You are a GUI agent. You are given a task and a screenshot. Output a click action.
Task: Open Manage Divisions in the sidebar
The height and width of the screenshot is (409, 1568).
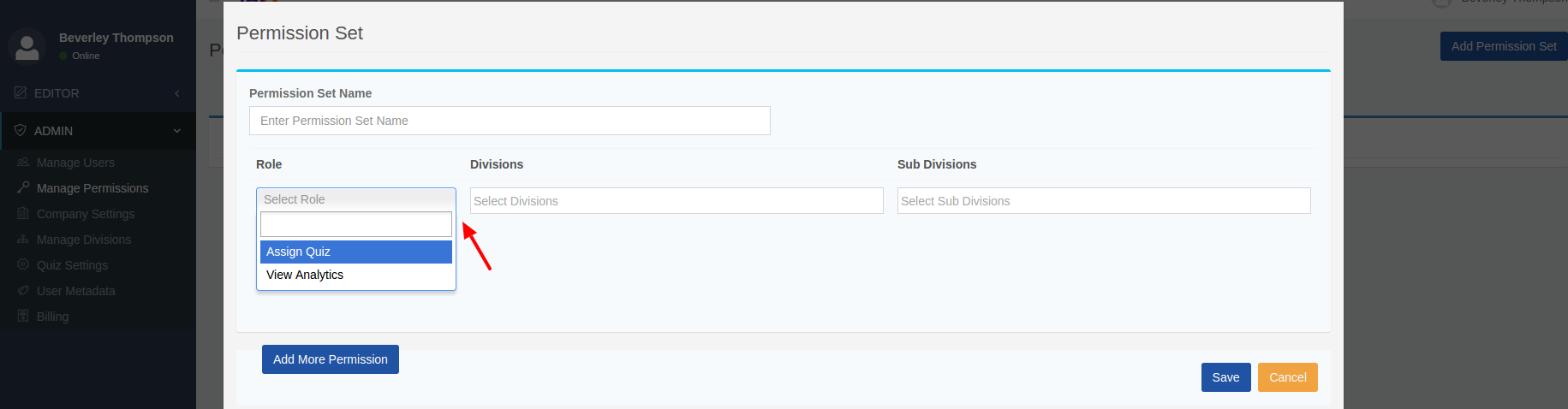tap(83, 240)
